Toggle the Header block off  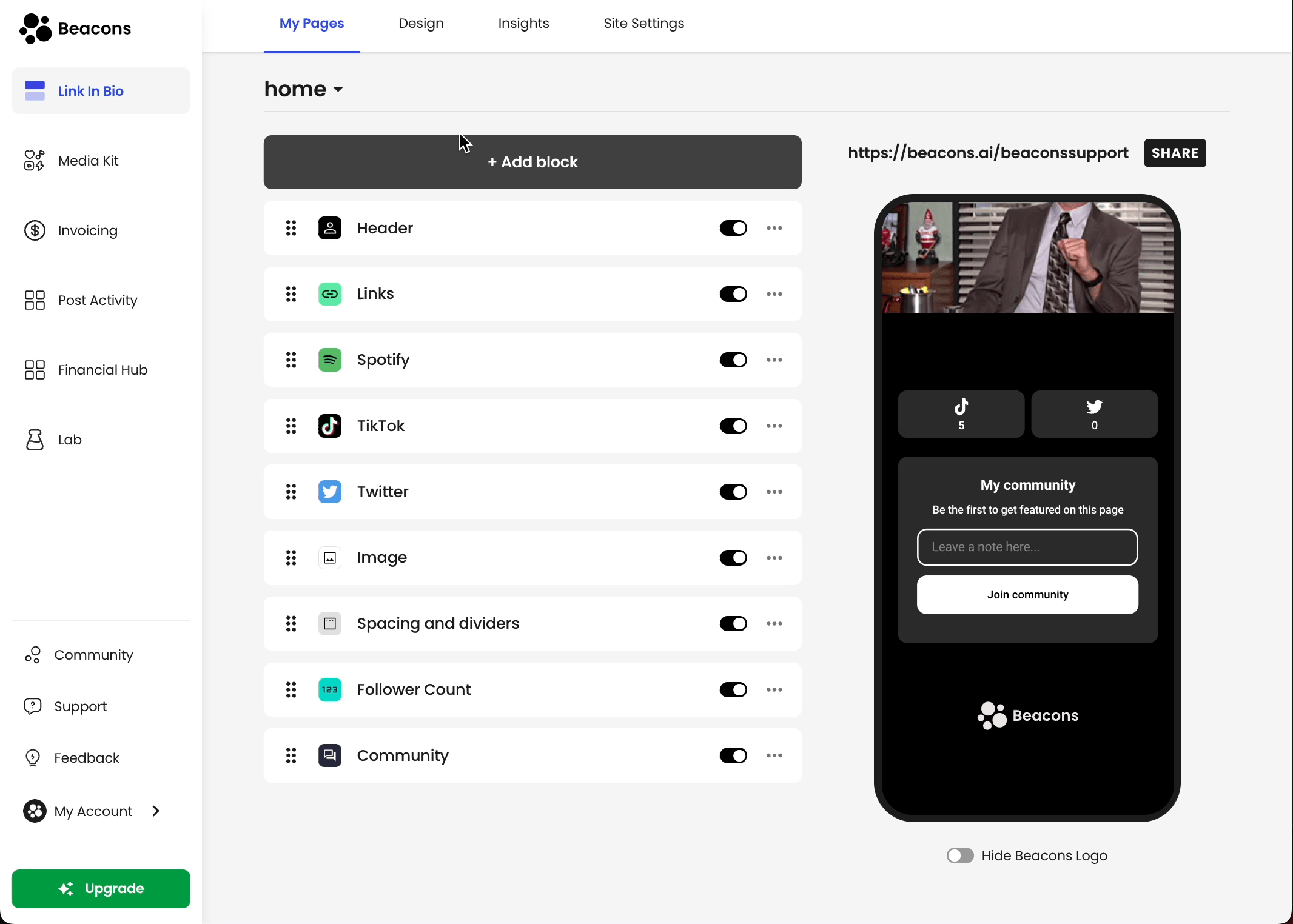[x=733, y=228]
